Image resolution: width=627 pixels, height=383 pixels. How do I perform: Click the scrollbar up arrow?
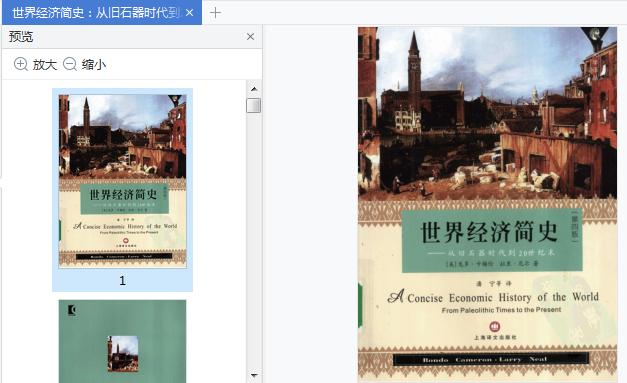click(x=254, y=89)
